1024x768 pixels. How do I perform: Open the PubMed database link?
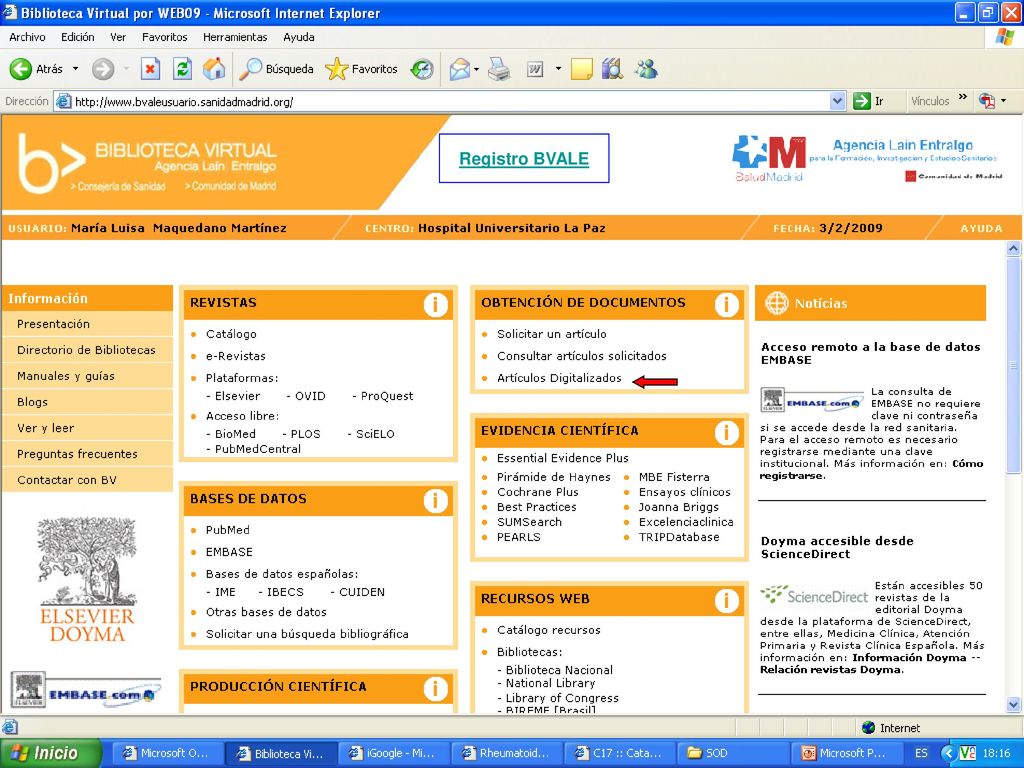[x=228, y=530]
